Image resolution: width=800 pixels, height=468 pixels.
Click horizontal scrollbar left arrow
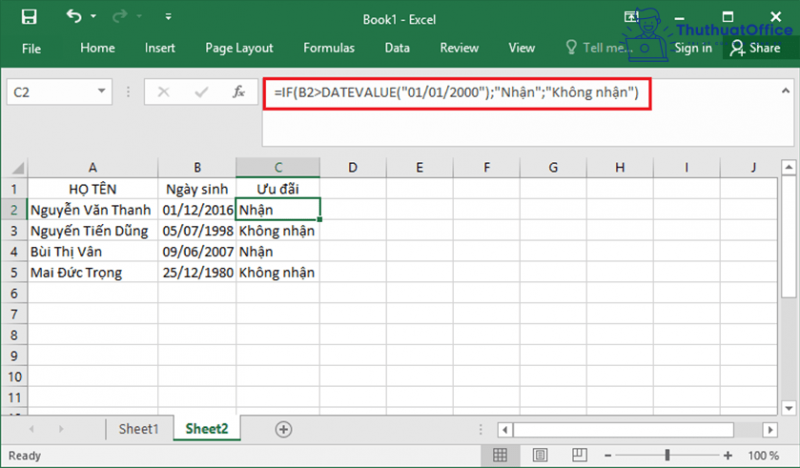click(505, 430)
